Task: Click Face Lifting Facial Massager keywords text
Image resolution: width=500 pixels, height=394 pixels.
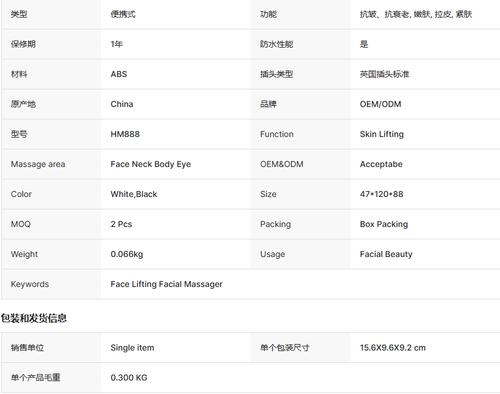Action: click(x=166, y=284)
